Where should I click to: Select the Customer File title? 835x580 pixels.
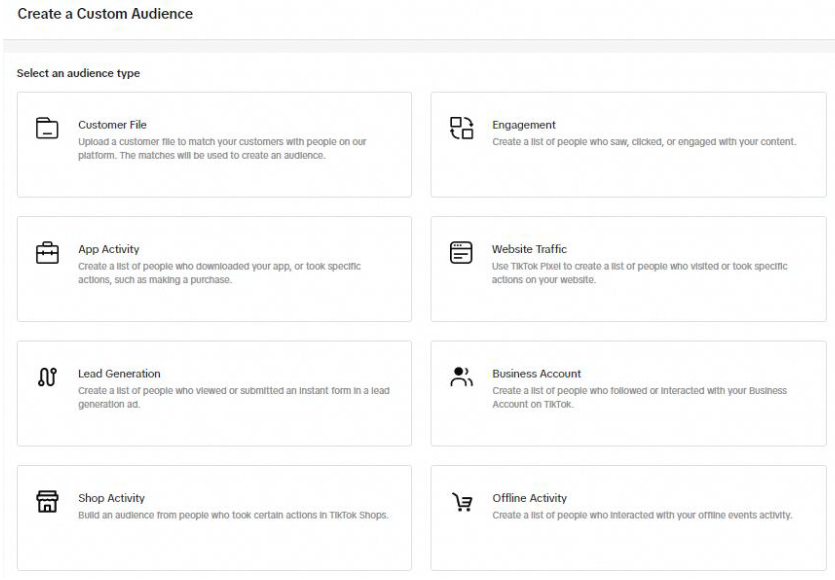coord(112,125)
